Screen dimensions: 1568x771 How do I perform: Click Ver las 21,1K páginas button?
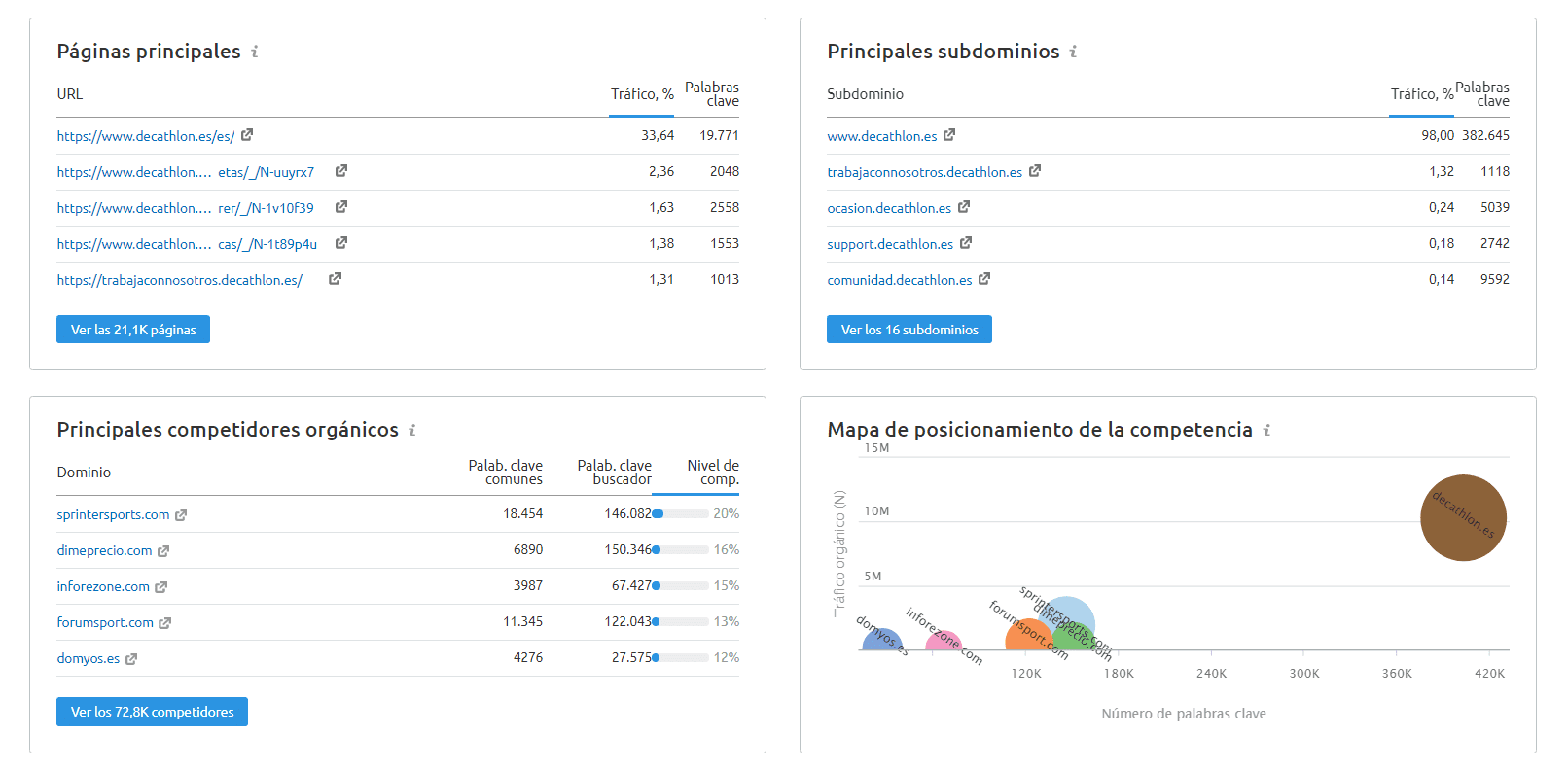[x=133, y=330]
